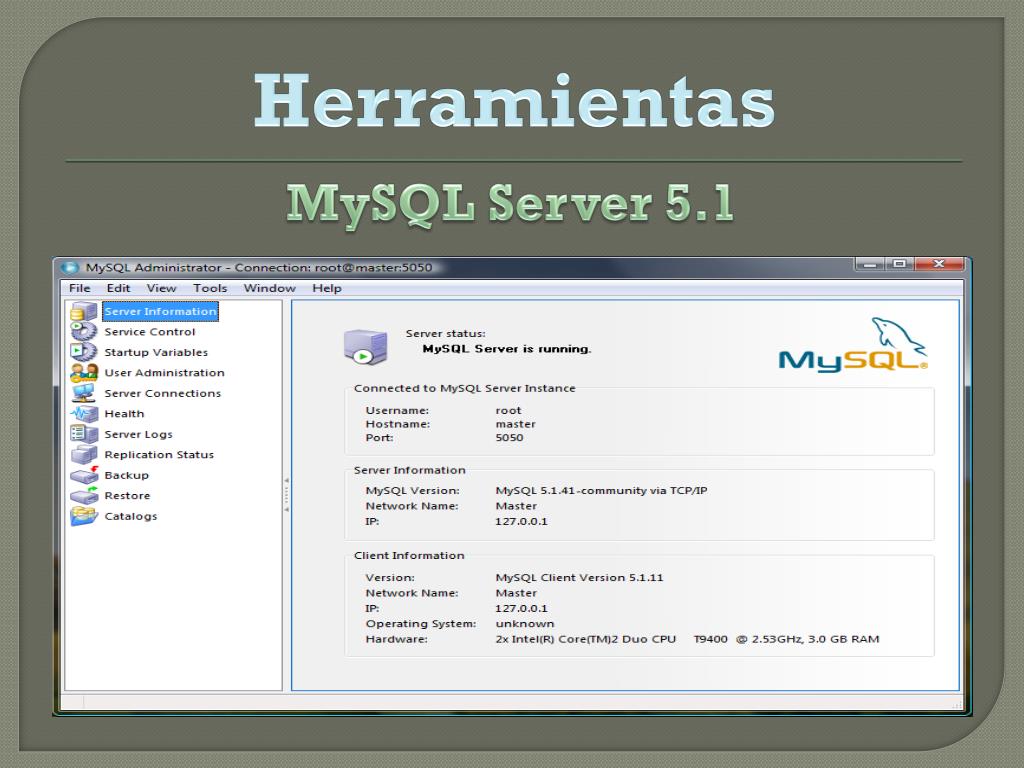
Task: Open the File menu
Action: (80, 288)
